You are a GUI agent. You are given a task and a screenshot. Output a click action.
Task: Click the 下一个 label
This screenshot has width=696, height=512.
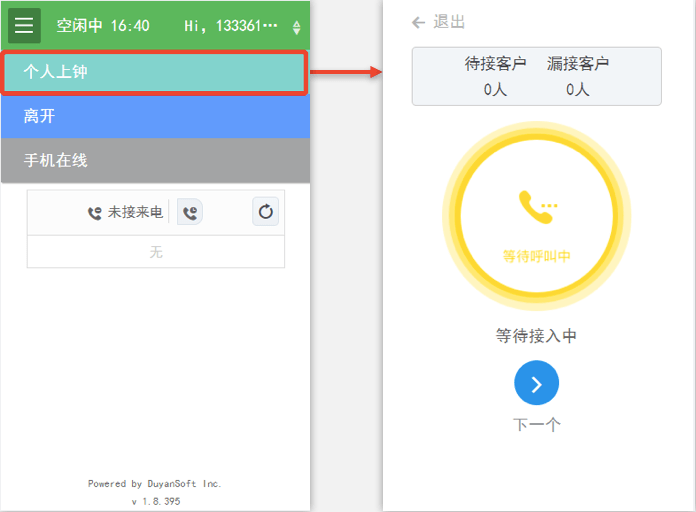coord(536,425)
